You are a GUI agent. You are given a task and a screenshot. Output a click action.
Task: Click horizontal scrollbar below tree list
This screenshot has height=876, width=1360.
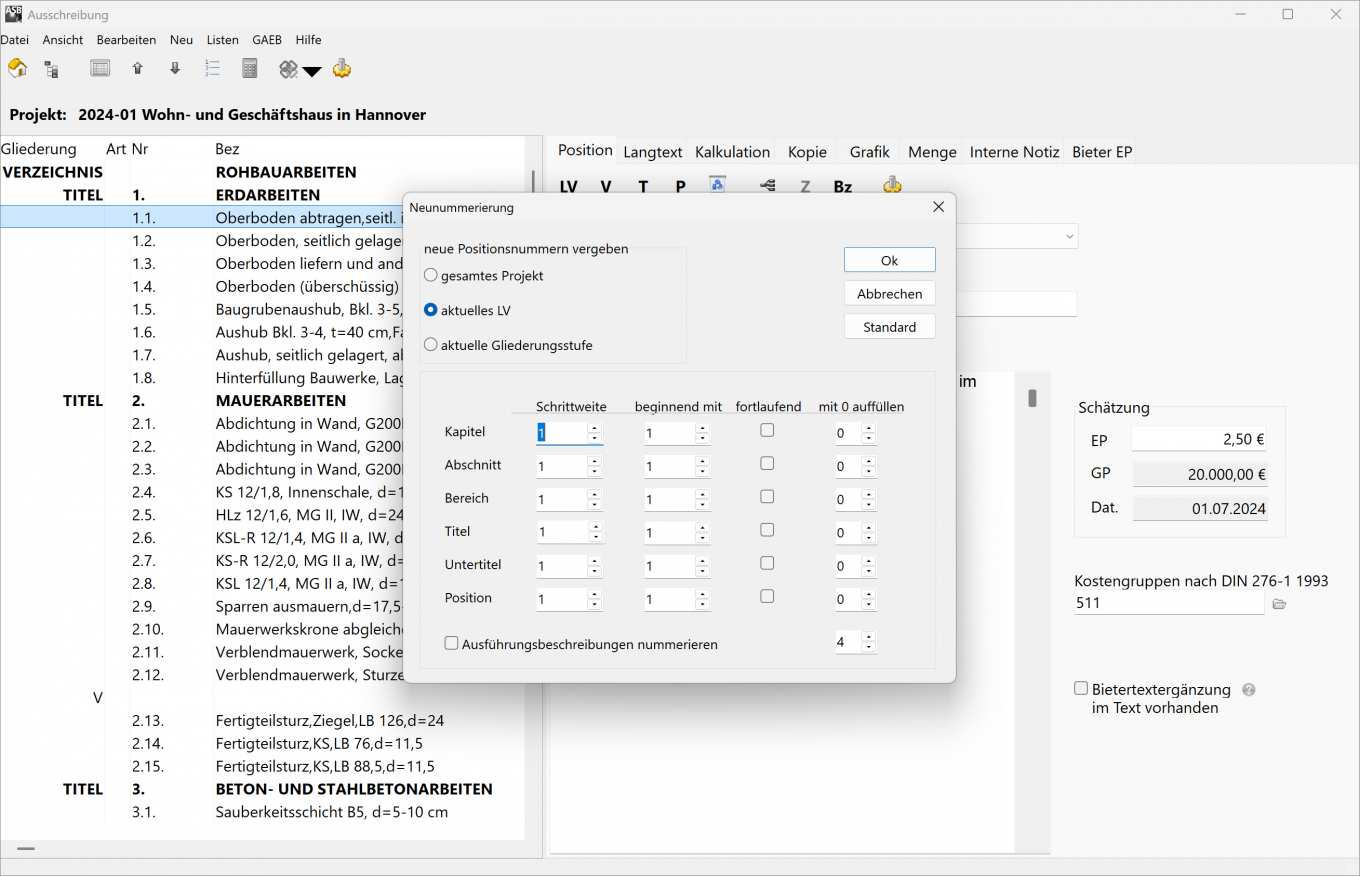(27, 849)
